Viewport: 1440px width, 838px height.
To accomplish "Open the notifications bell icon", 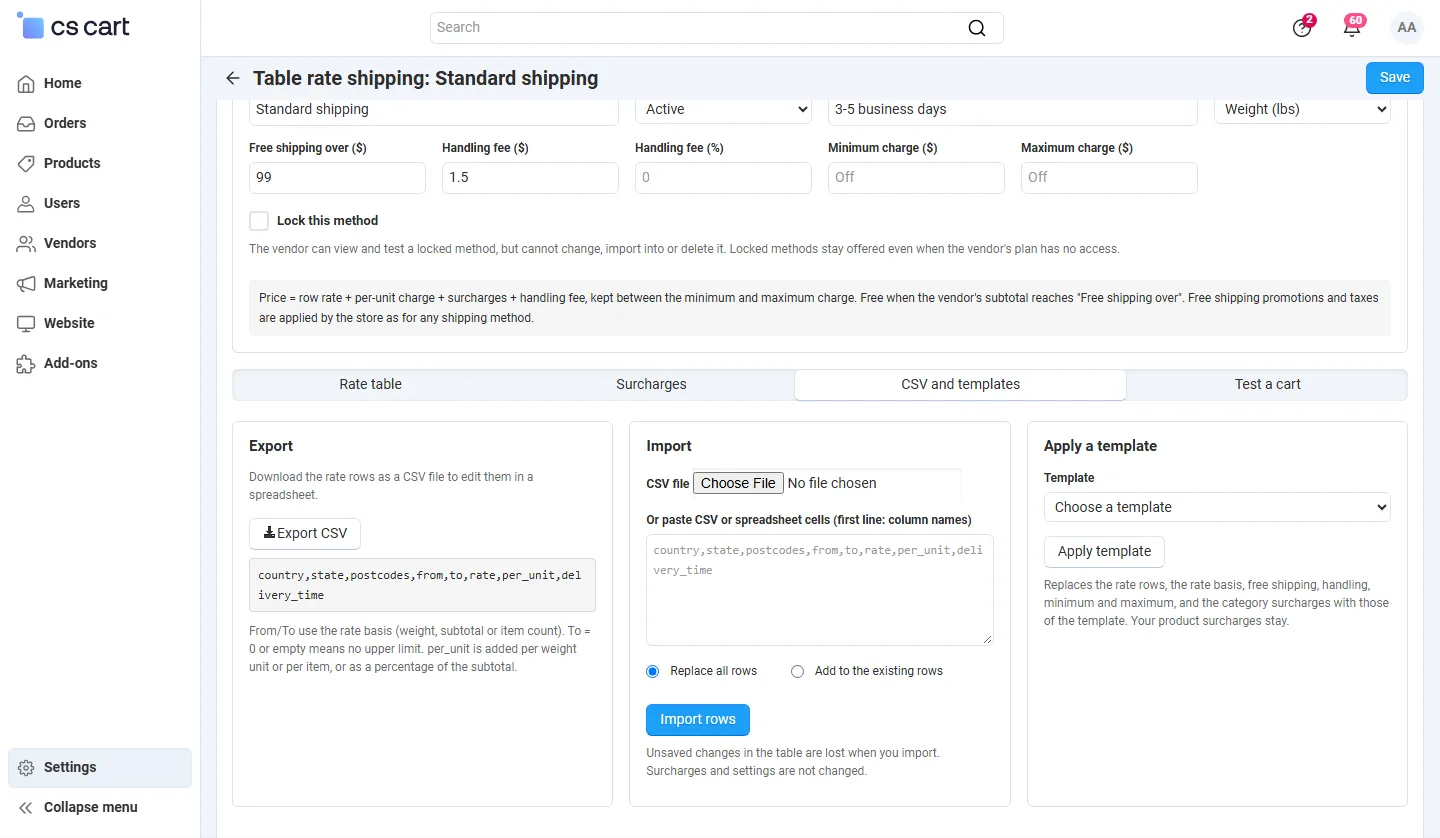I will (x=1352, y=27).
